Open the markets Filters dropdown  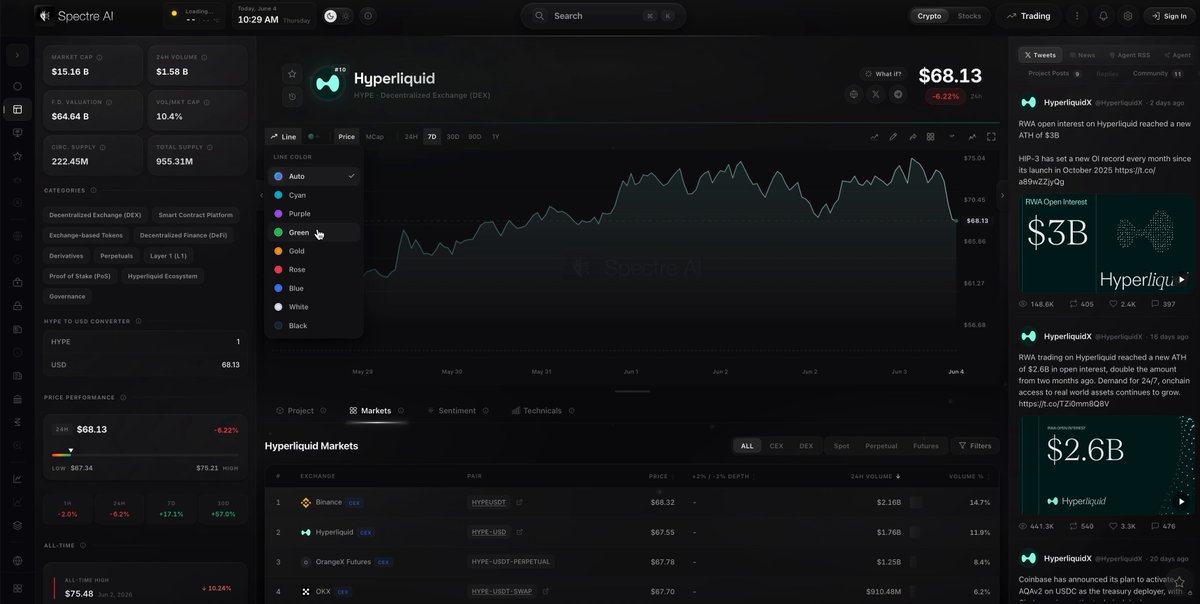coord(974,446)
